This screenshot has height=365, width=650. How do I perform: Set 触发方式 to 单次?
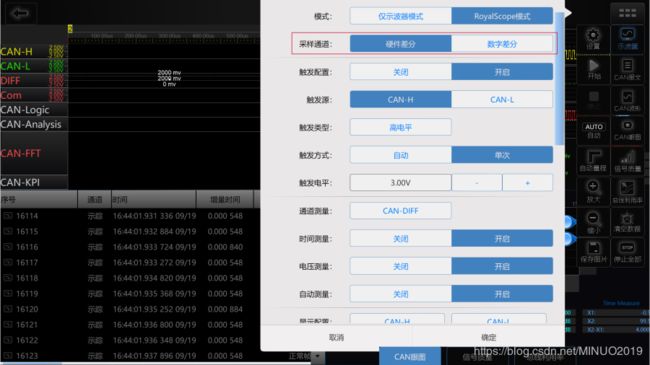[502, 155]
